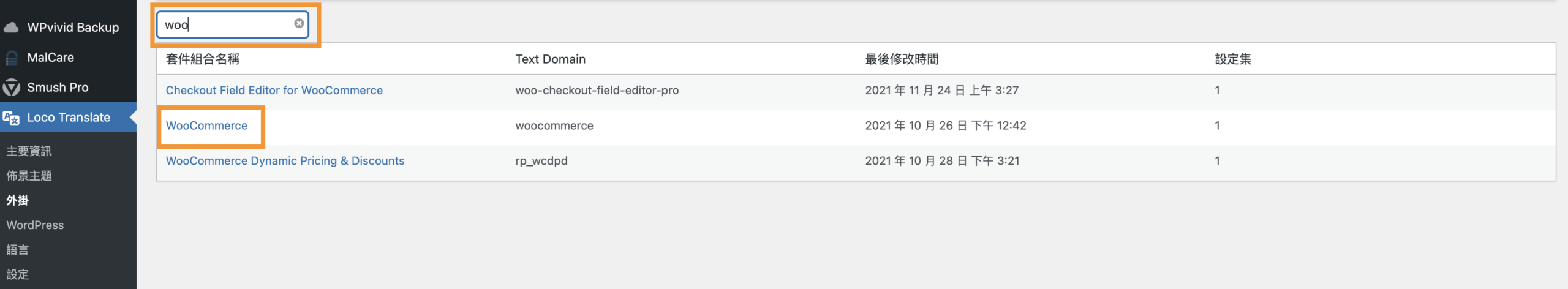Click the WPvivid Backup cloud icon
Image resolution: width=1568 pixels, height=289 pixels.
coord(11,28)
